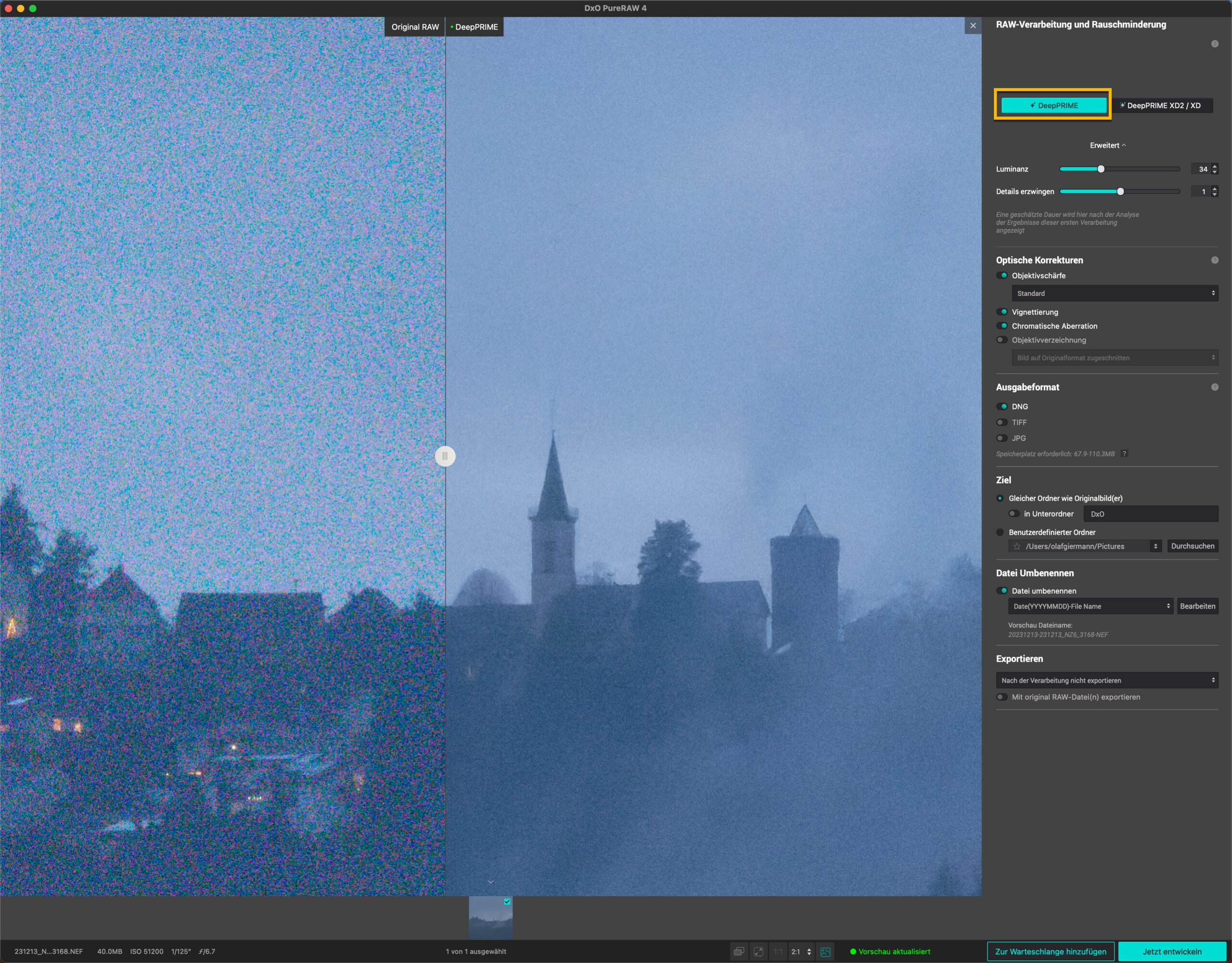Click the down chevron below the preview

pos(491,881)
